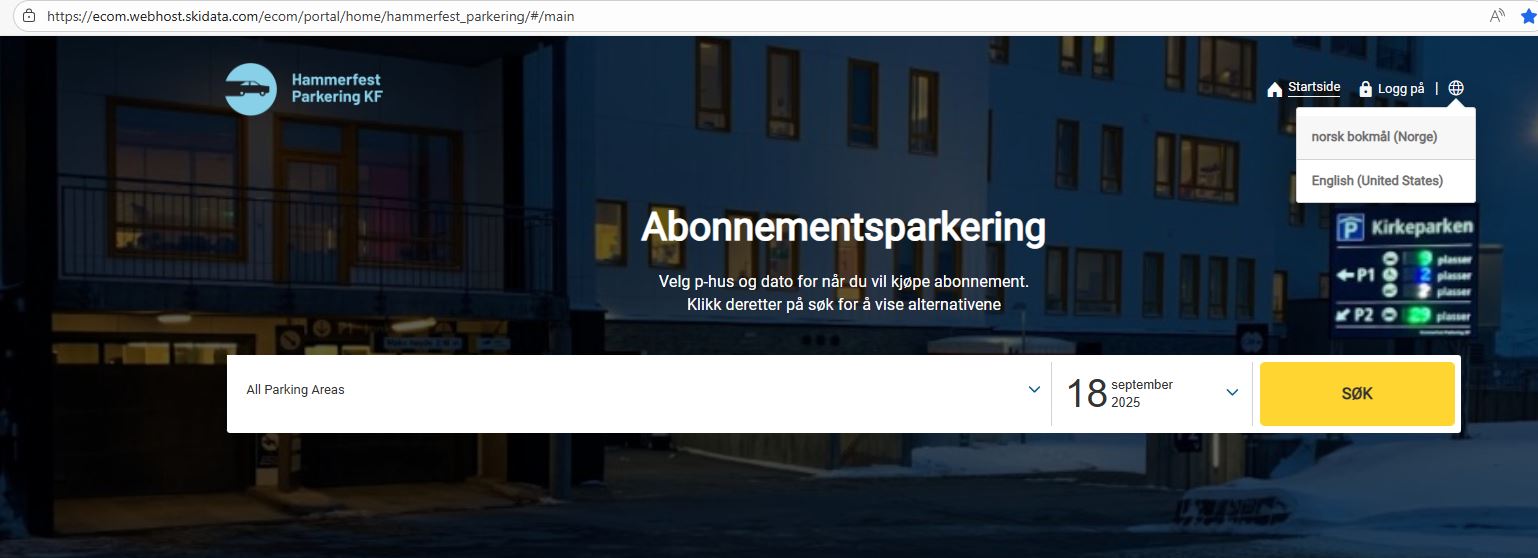Click the yellow SØK button
This screenshot has height=558, width=1538.
point(1357,394)
